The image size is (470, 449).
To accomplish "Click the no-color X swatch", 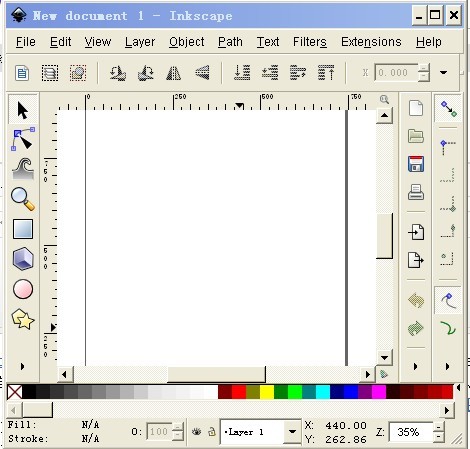I will coord(15,392).
